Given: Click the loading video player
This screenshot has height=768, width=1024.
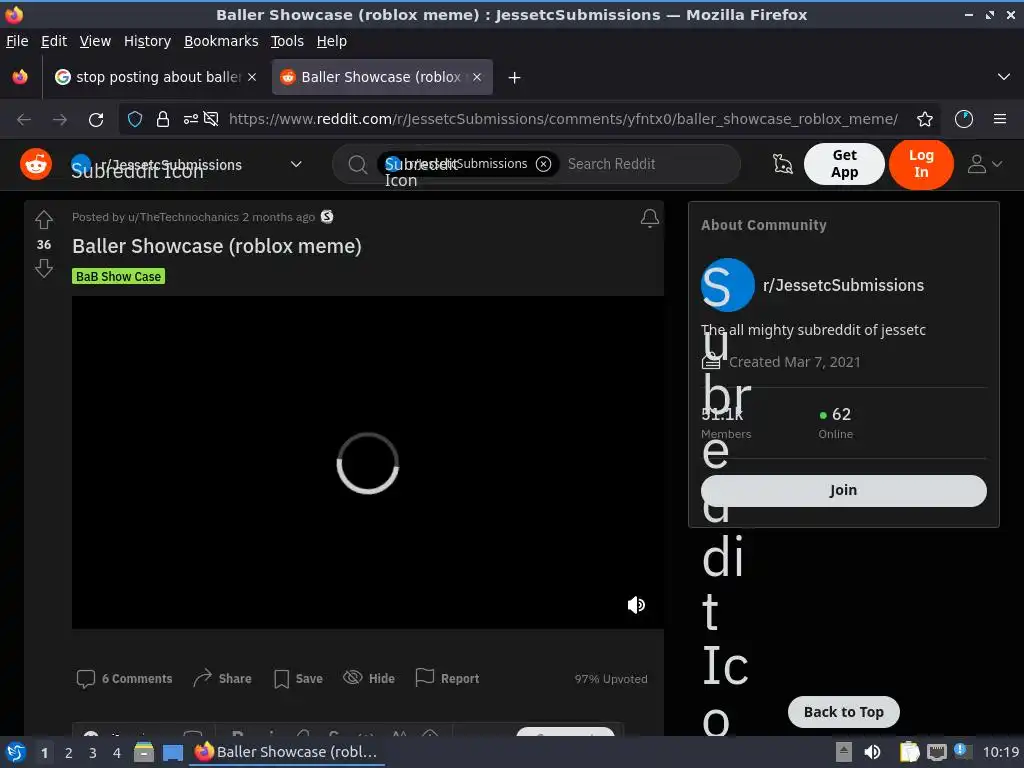Looking at the screenshot, I should click(368, 462).
